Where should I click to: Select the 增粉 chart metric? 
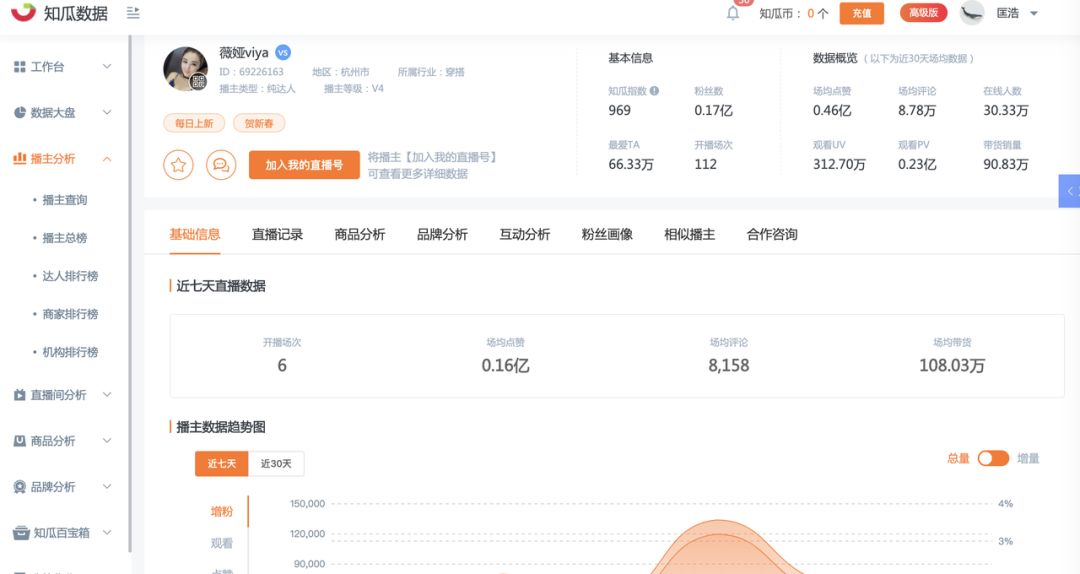click(222, 511)
